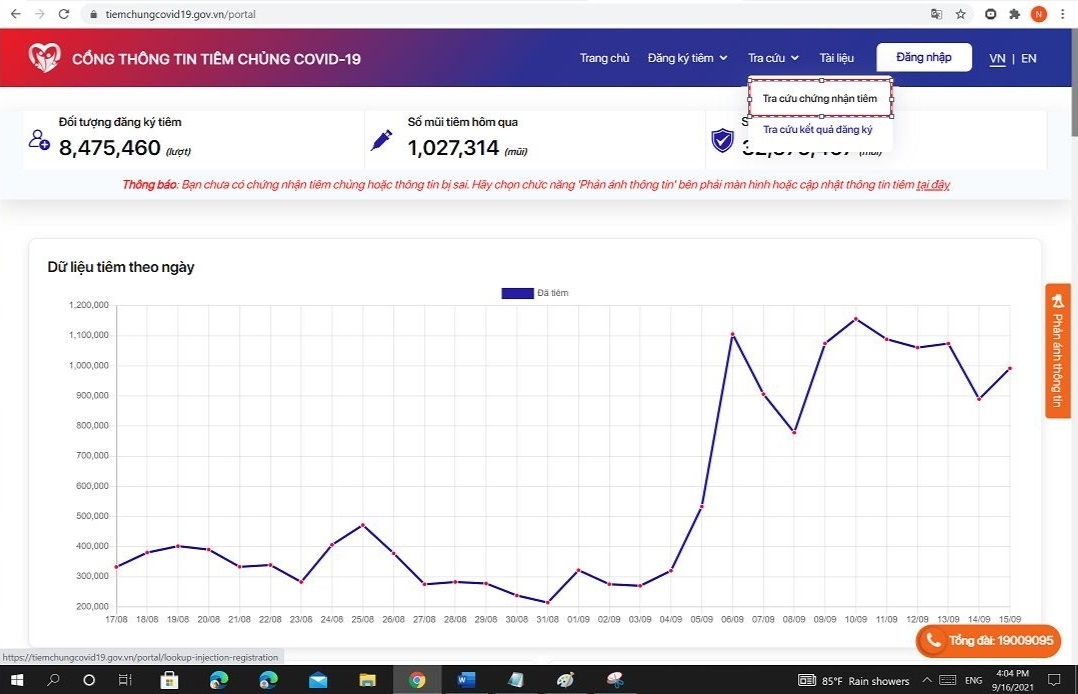Select Tra cứu chứng nhận tiêm
Image resolution: width=1078 pixels, height=694 pixels.
click(x=820, y=98)
